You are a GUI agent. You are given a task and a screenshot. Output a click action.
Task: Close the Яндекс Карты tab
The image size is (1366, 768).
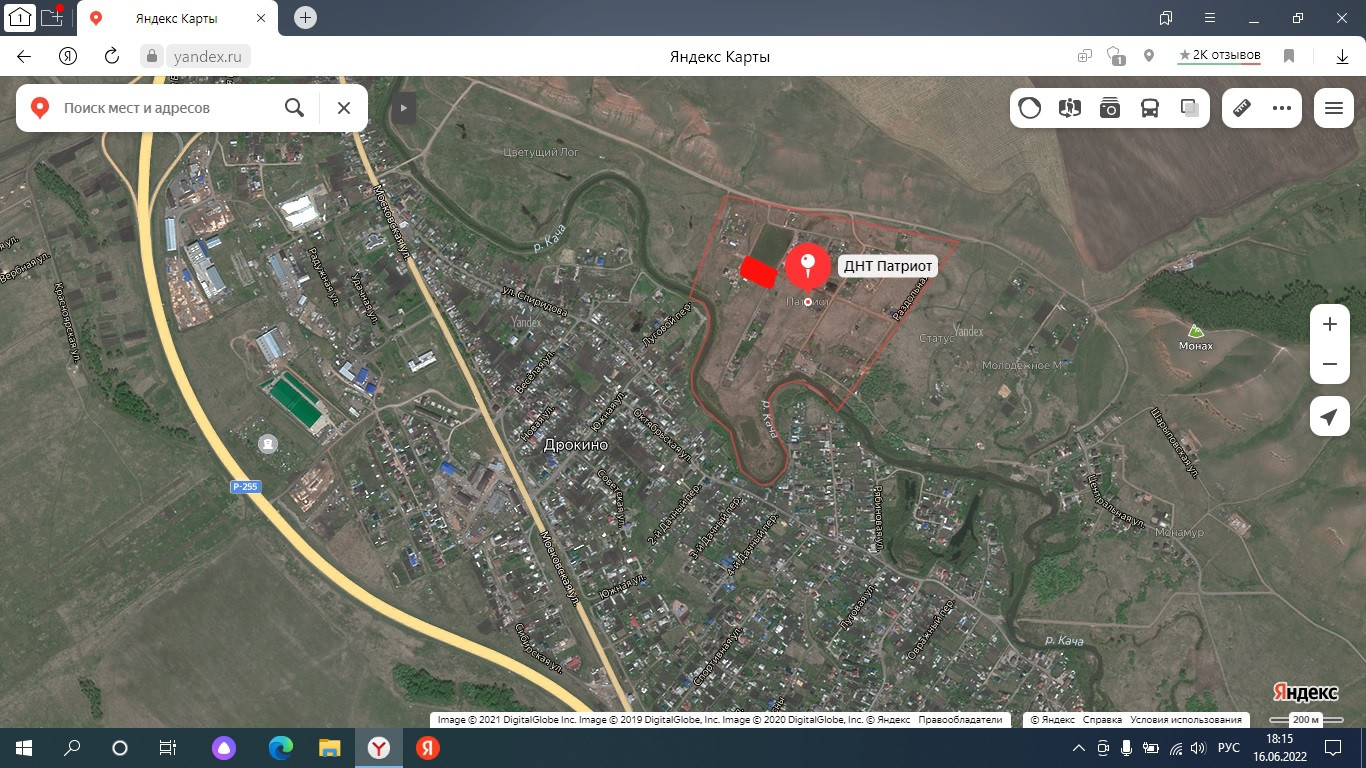tap(261, 18)
